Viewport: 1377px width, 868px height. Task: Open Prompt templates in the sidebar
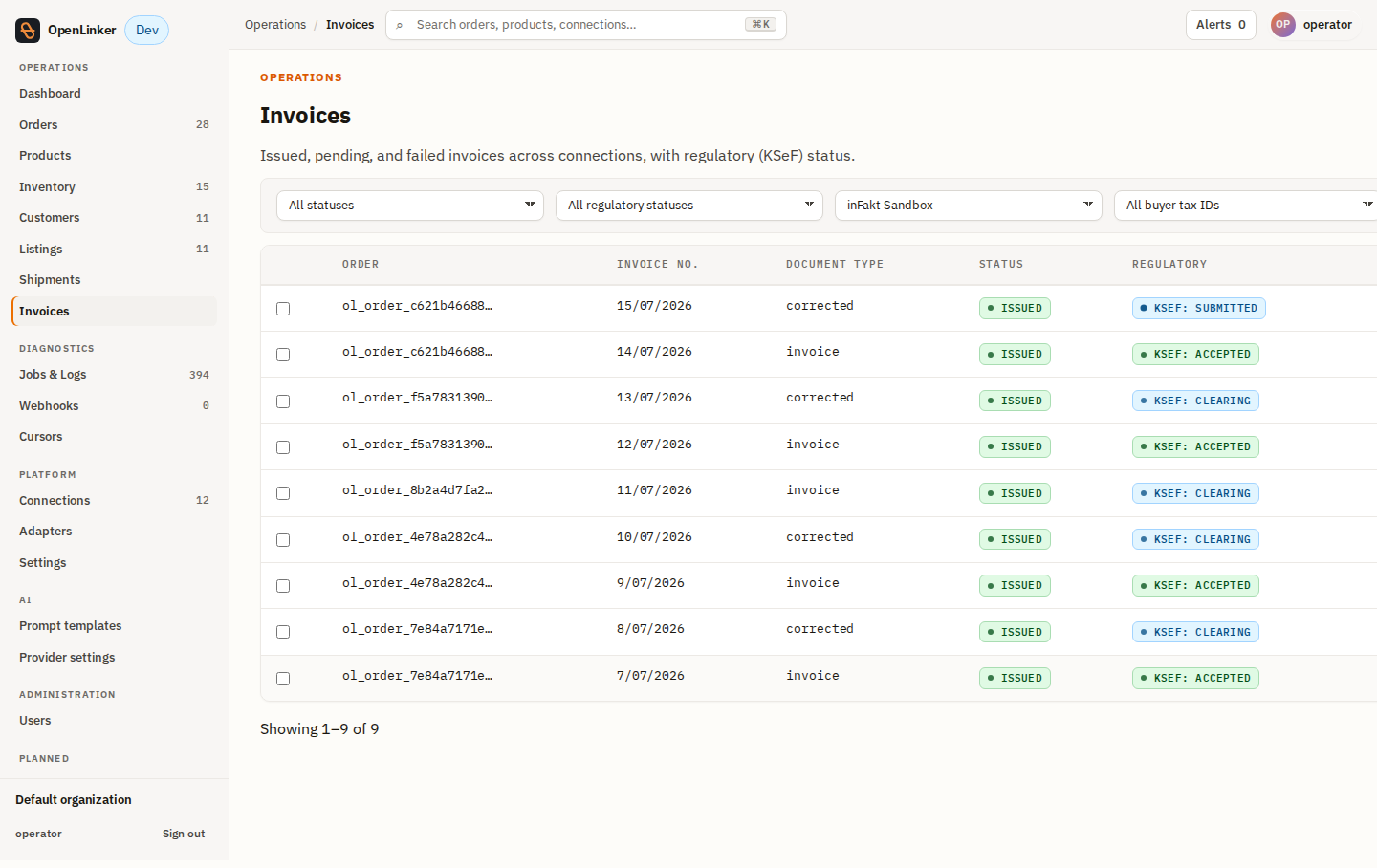[114, 626]
